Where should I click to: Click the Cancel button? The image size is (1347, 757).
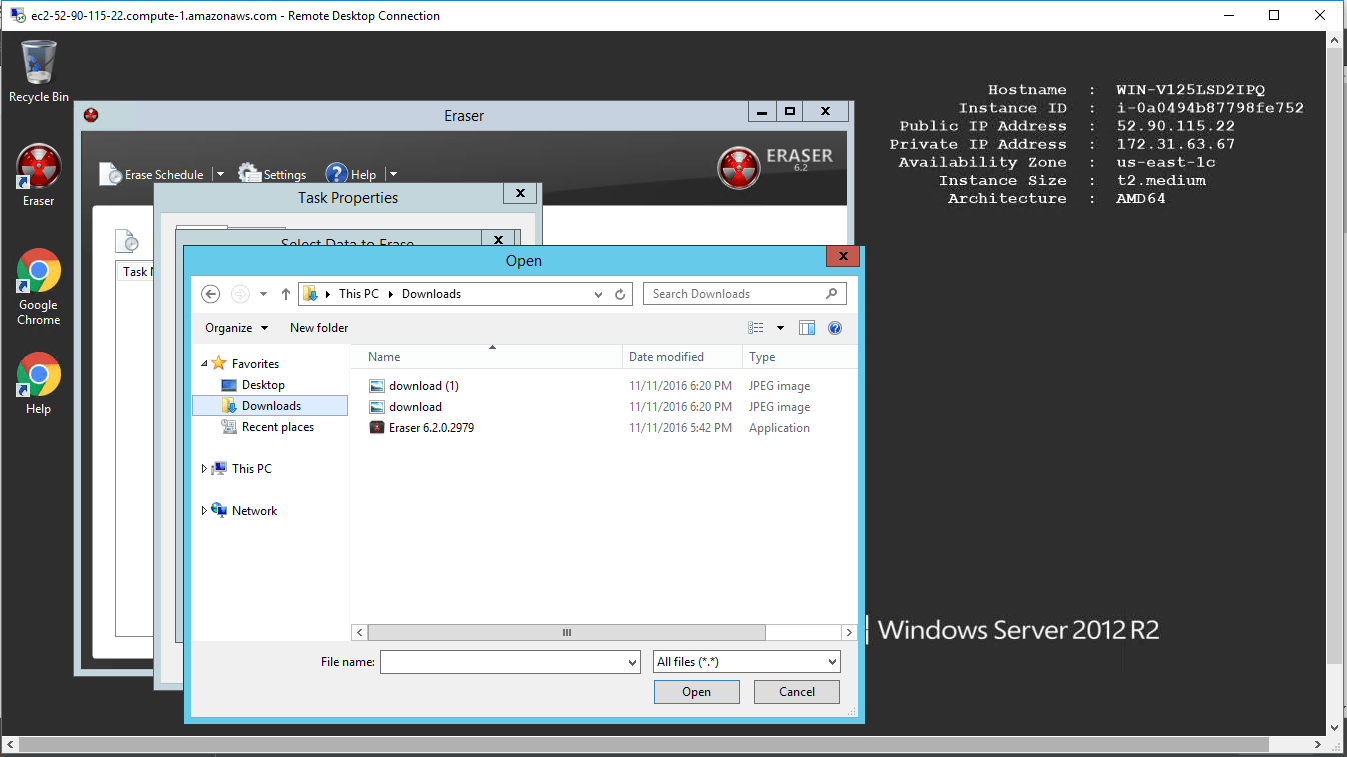(x=796, y=692)
